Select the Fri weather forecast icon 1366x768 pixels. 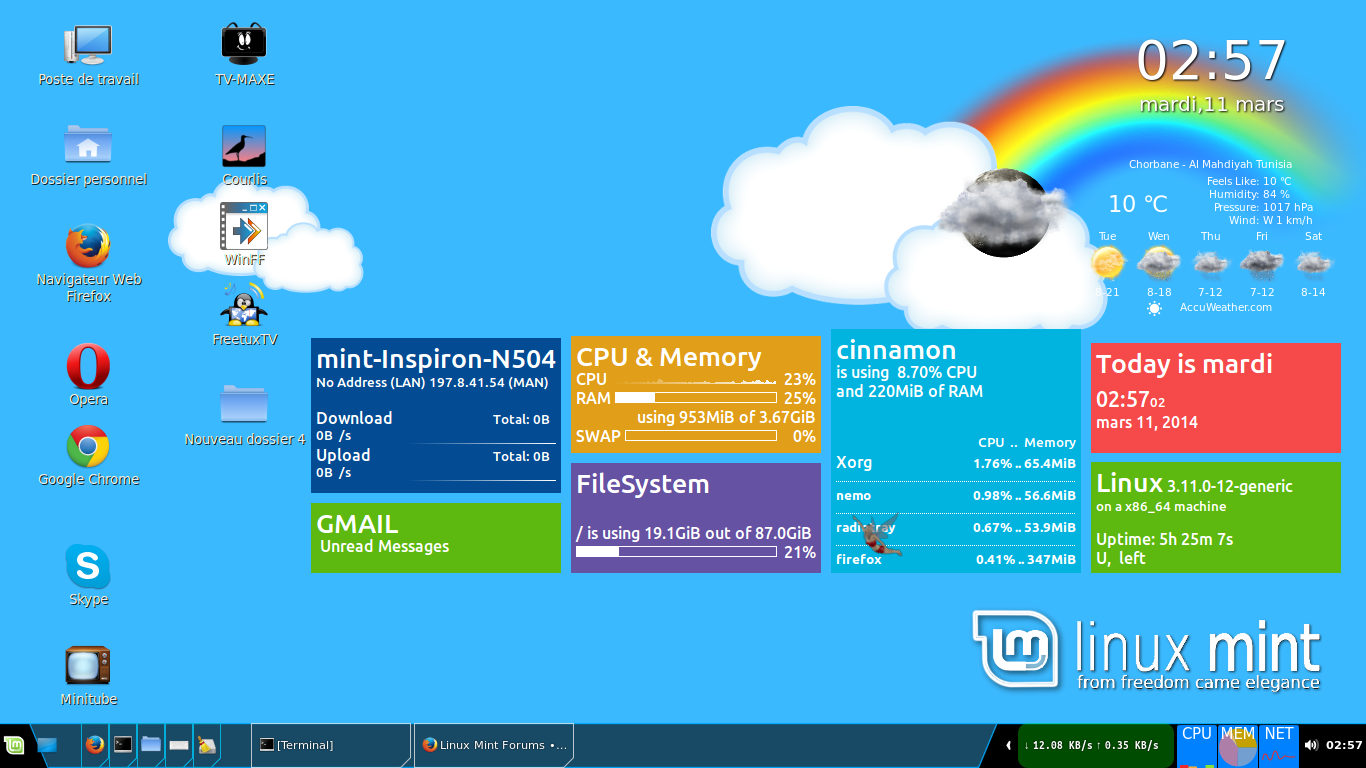pyautogui.click(x=1262, y=263)
